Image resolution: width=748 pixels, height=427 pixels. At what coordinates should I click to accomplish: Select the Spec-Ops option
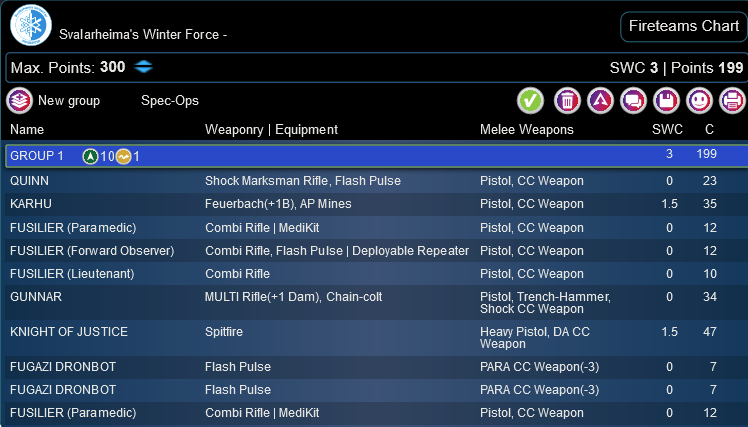170,101
